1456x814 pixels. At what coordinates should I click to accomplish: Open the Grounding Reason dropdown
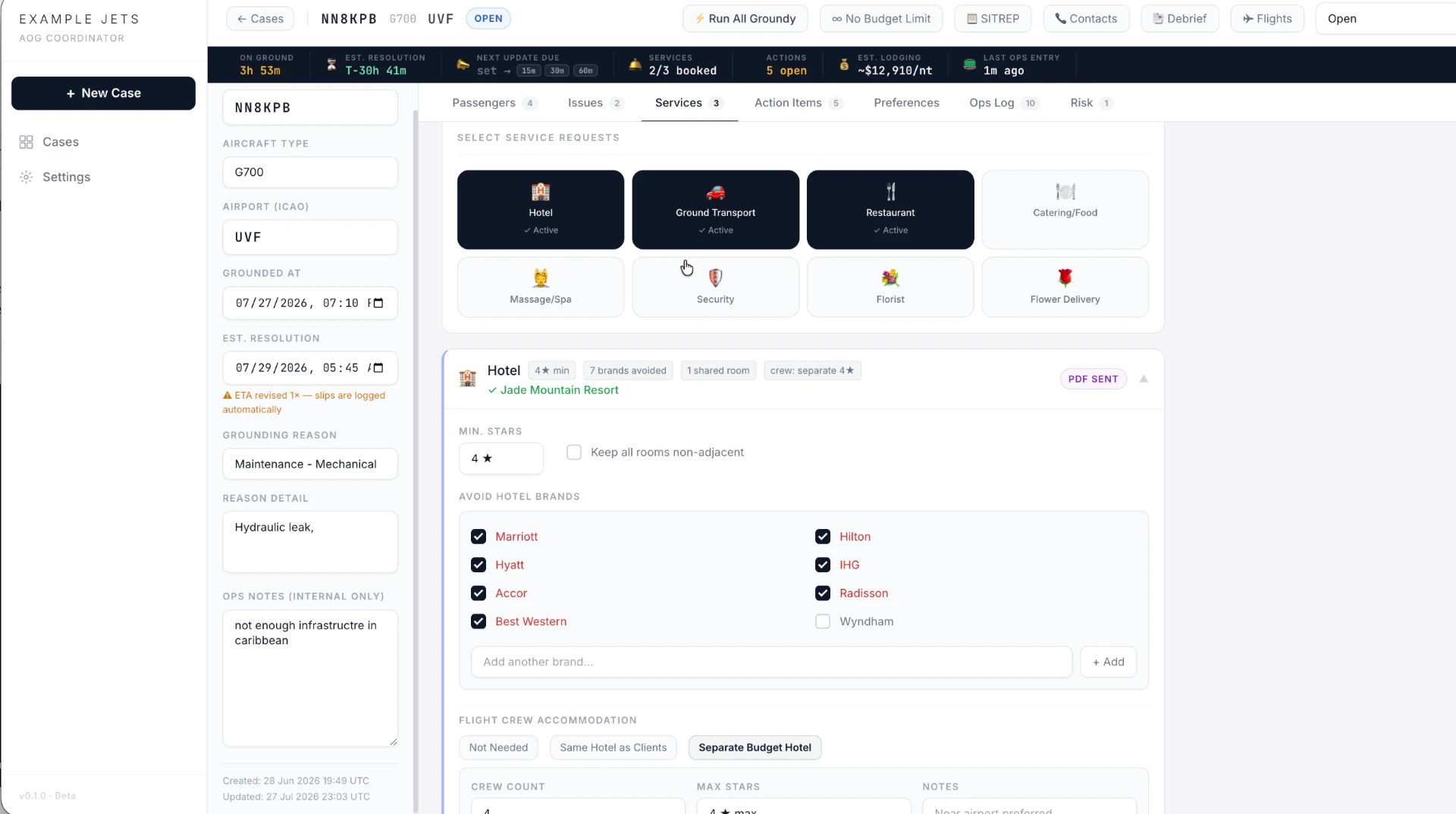pyautogui.click(x=310, y=464)
